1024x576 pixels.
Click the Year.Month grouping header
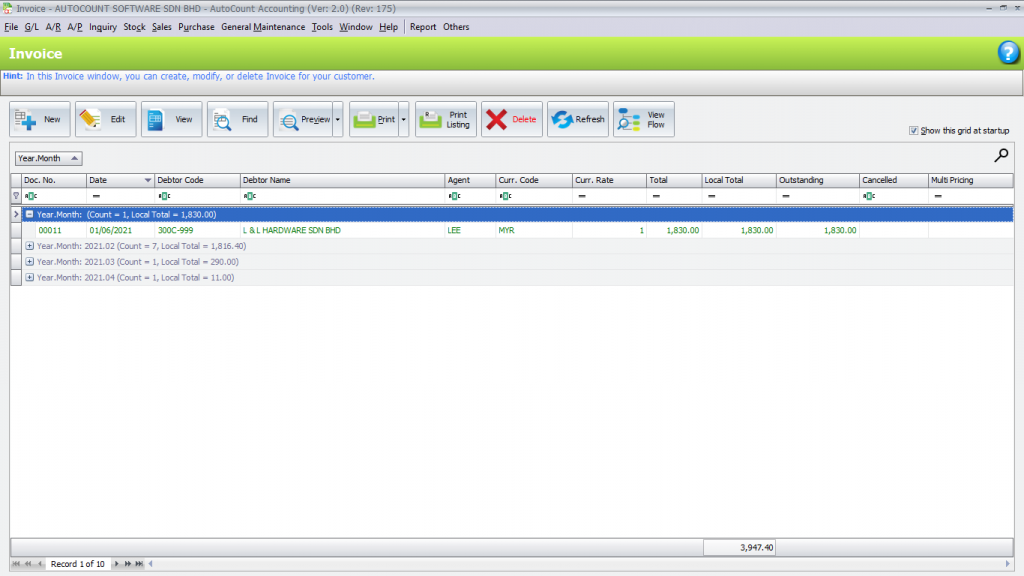coord(48,157)
